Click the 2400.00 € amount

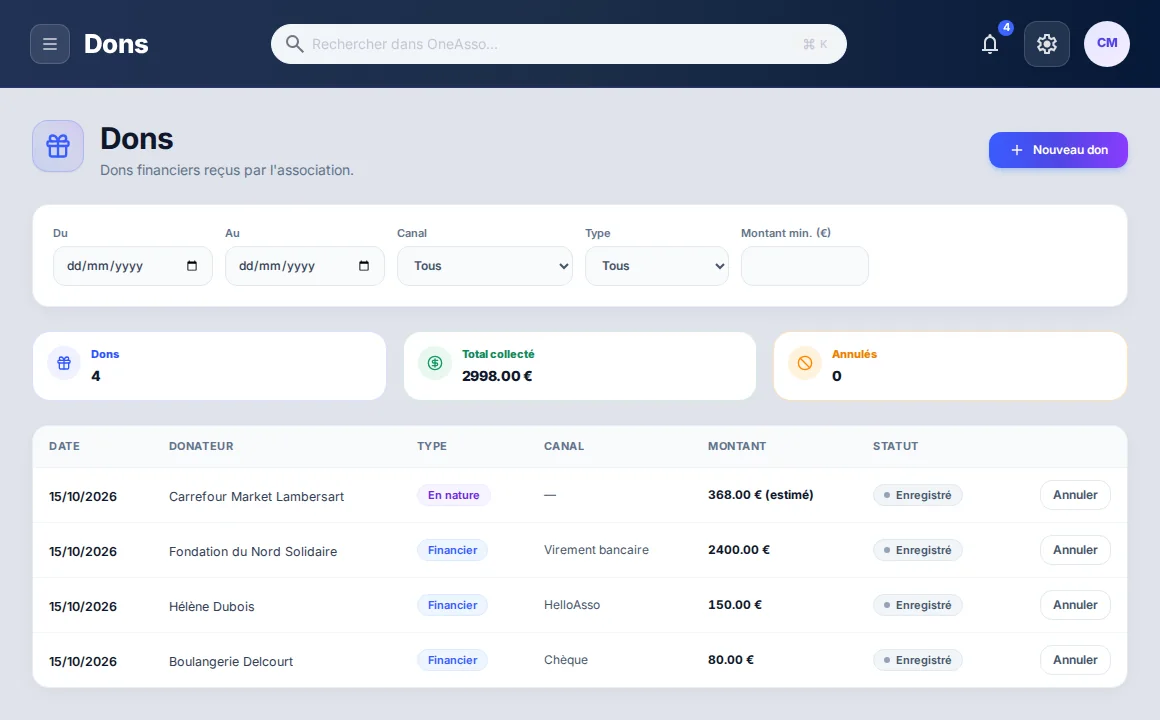click(738, 550)
